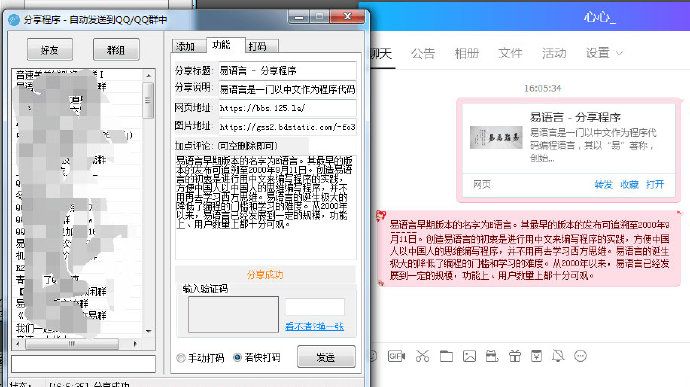Click the contact list scroll down arrow
The height and width of the screenshot is (387, 690).
click(x=149, y=332)
